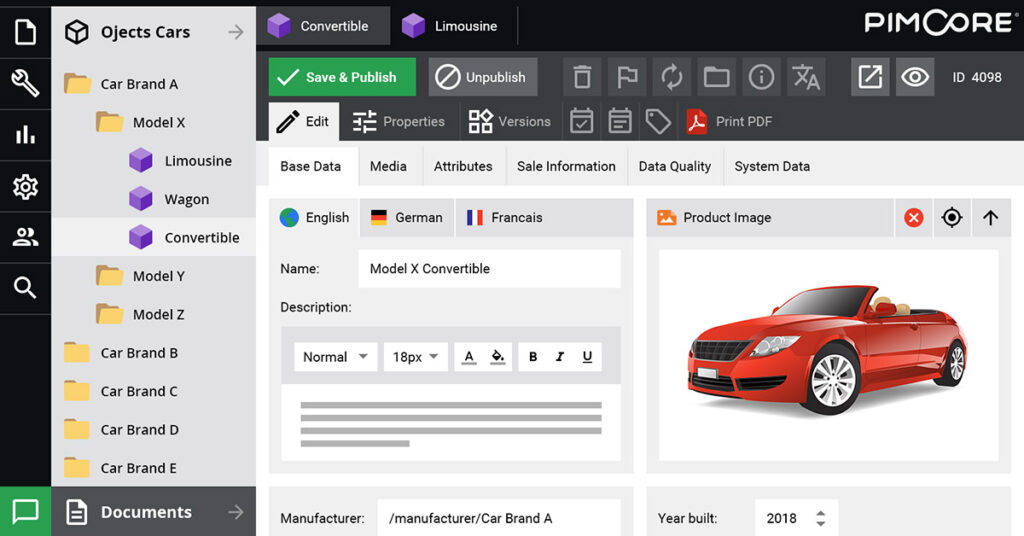The width and height of the screenshot is (1024, 536).
Task: Click the Save & Publish button
Action: tap(341, 77)
